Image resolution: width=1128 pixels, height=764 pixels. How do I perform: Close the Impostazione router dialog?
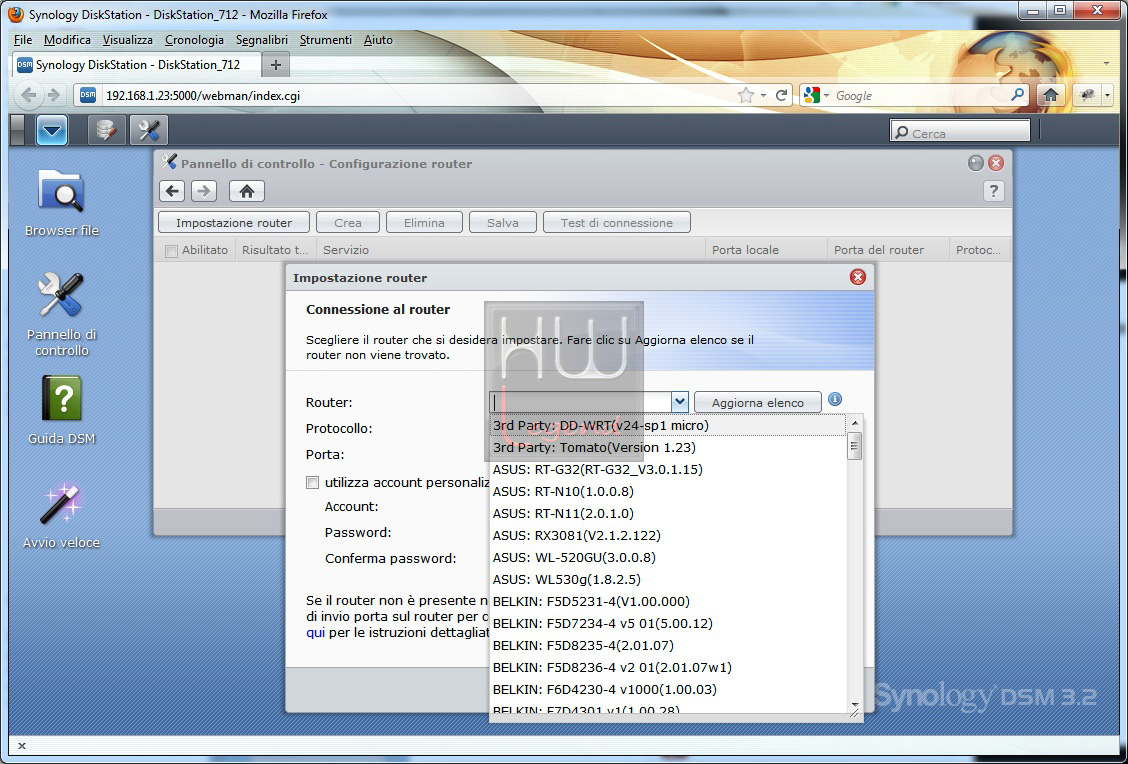pyautogui.click(x=858, y=277)
